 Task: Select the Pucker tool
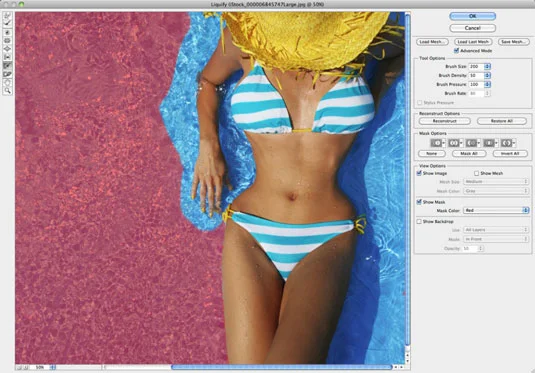tap(8, 41)
